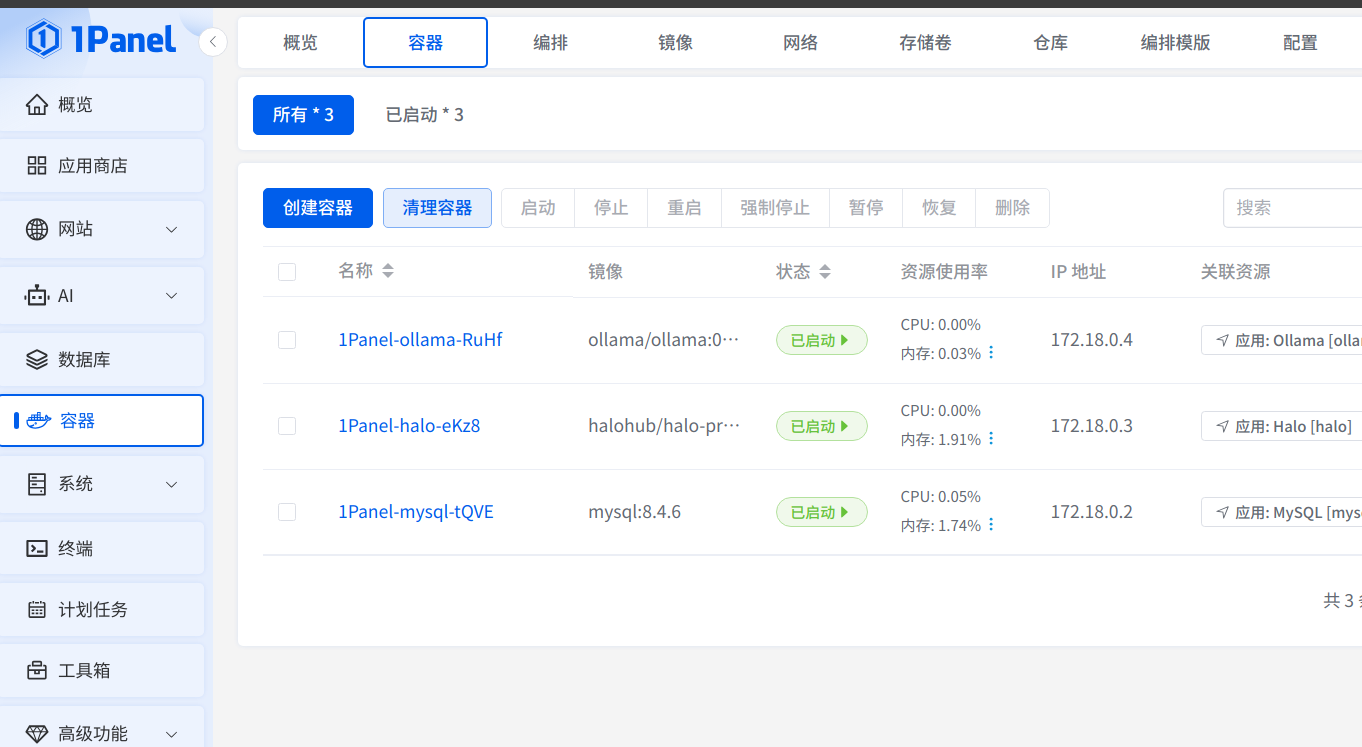Click the calendar icon for 计划任务
This screenshot has height=747, width=1362.
point(37,609)
